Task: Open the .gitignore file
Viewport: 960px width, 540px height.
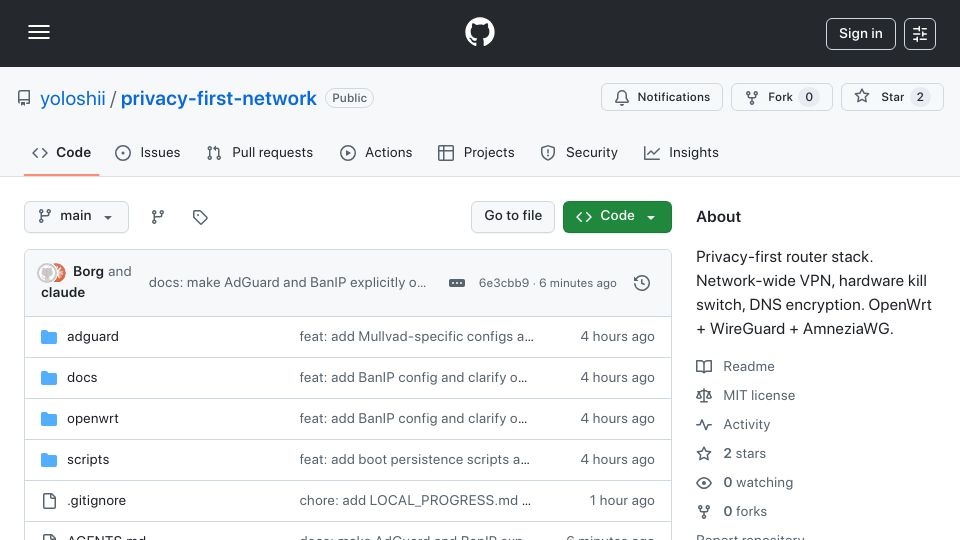Action: click(97, 501)
